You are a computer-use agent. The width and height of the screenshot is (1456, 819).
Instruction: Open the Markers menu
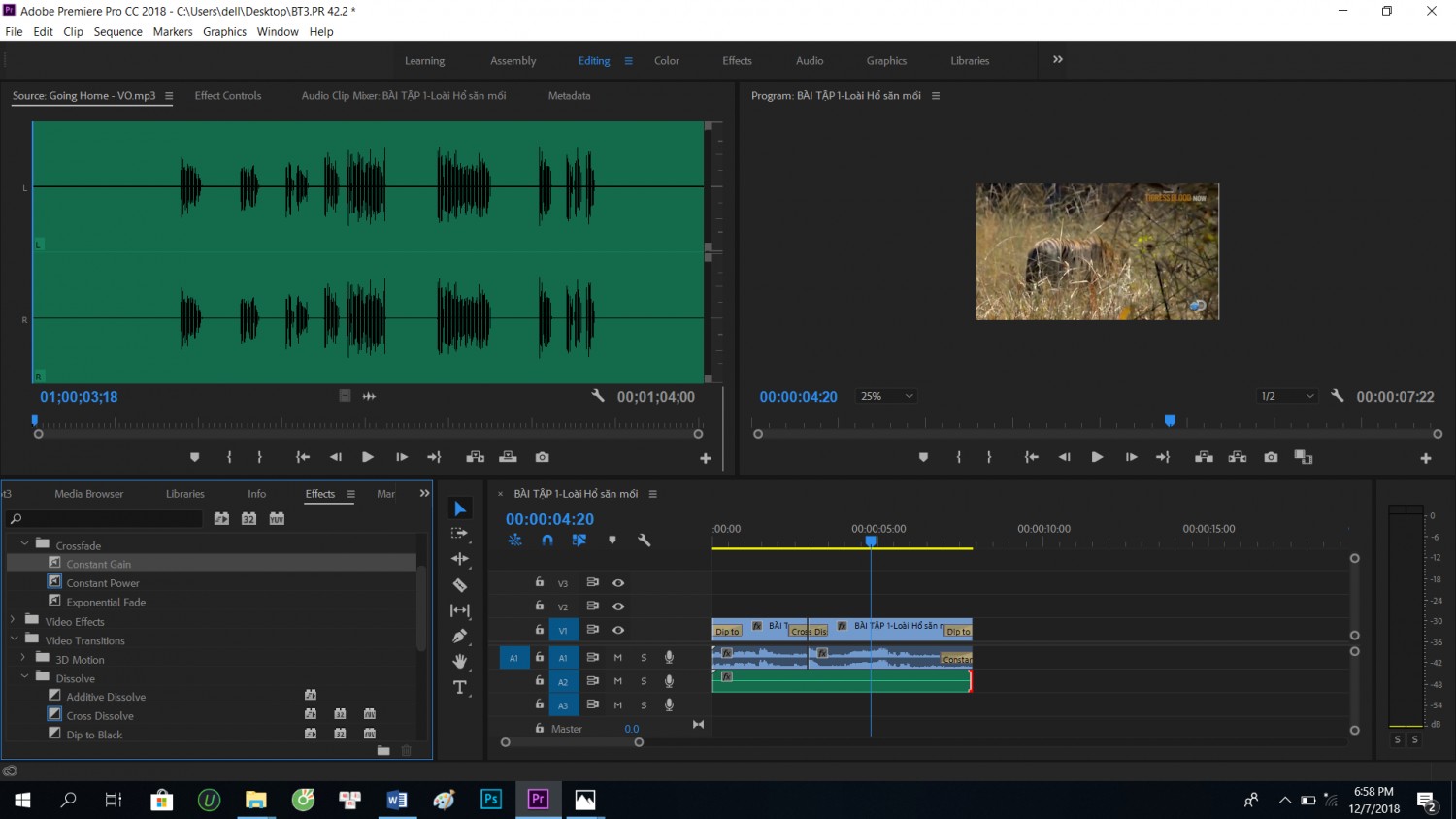[173, 32]
